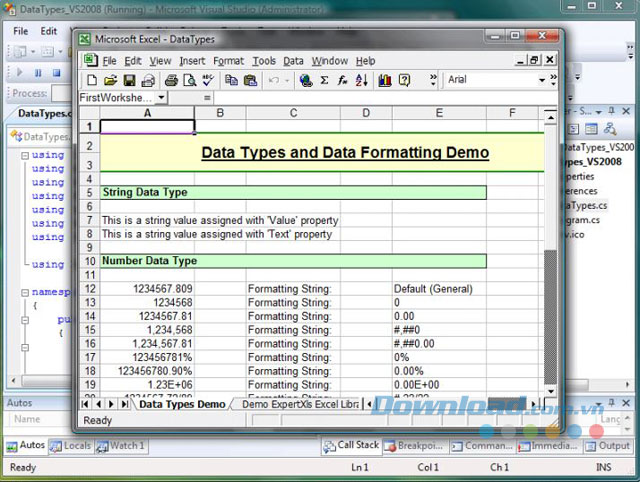Pin the lower-right Visual Studio panel
This screenshot has width=640, height=482.
coord(611,403)
